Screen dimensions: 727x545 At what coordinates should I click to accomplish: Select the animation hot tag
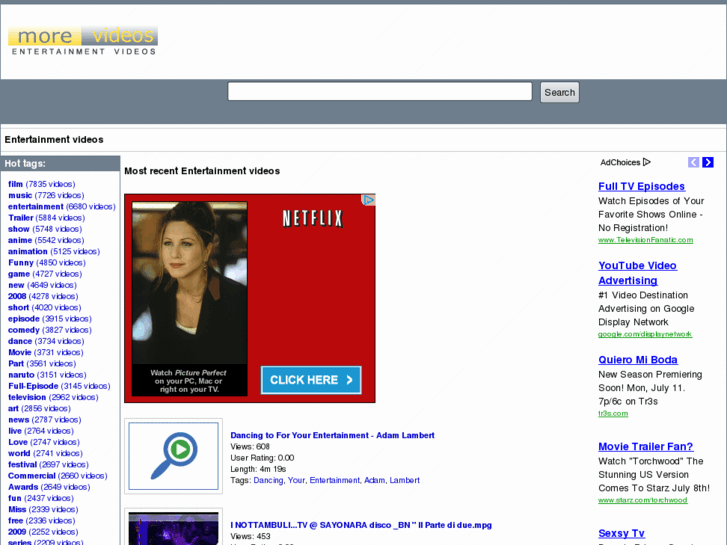27,251
